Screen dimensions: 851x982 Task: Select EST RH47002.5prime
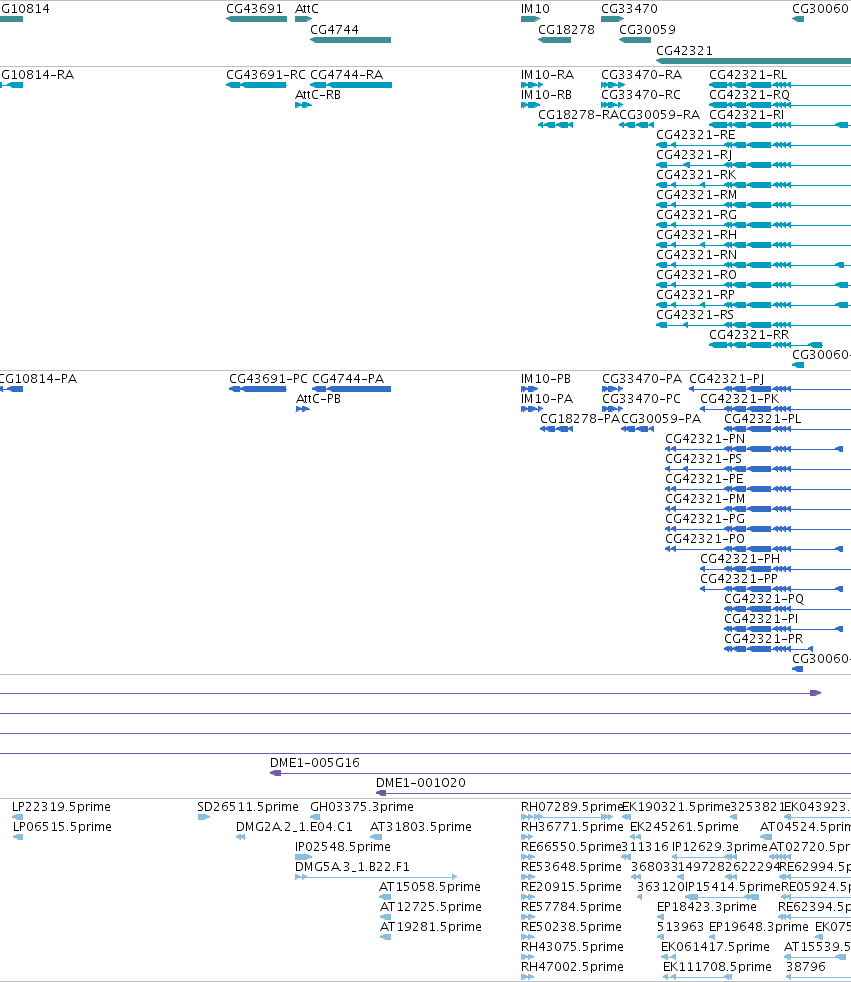pos(572,968)
